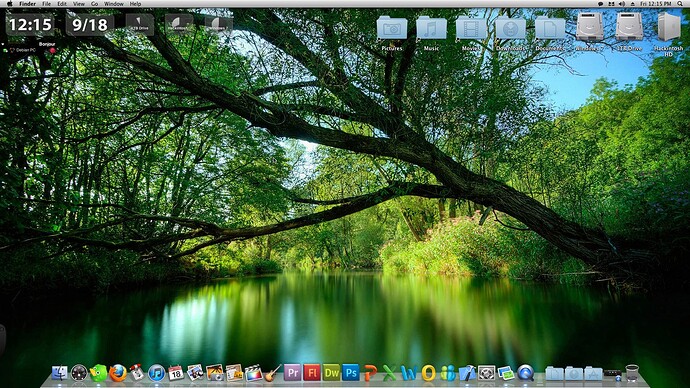690x388 pixels.
Task: Open the Finder menu
Action: (27, 4)
